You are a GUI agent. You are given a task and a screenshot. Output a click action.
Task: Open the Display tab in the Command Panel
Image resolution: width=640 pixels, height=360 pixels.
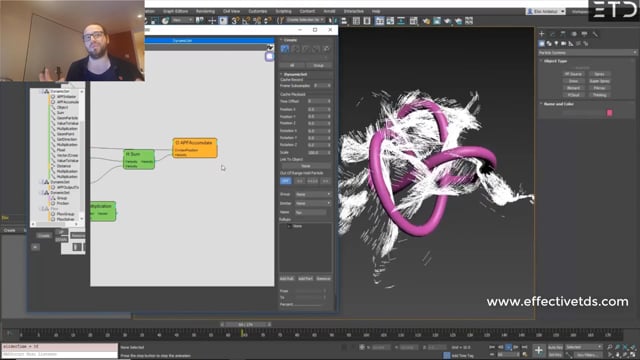tap(584, 34)
